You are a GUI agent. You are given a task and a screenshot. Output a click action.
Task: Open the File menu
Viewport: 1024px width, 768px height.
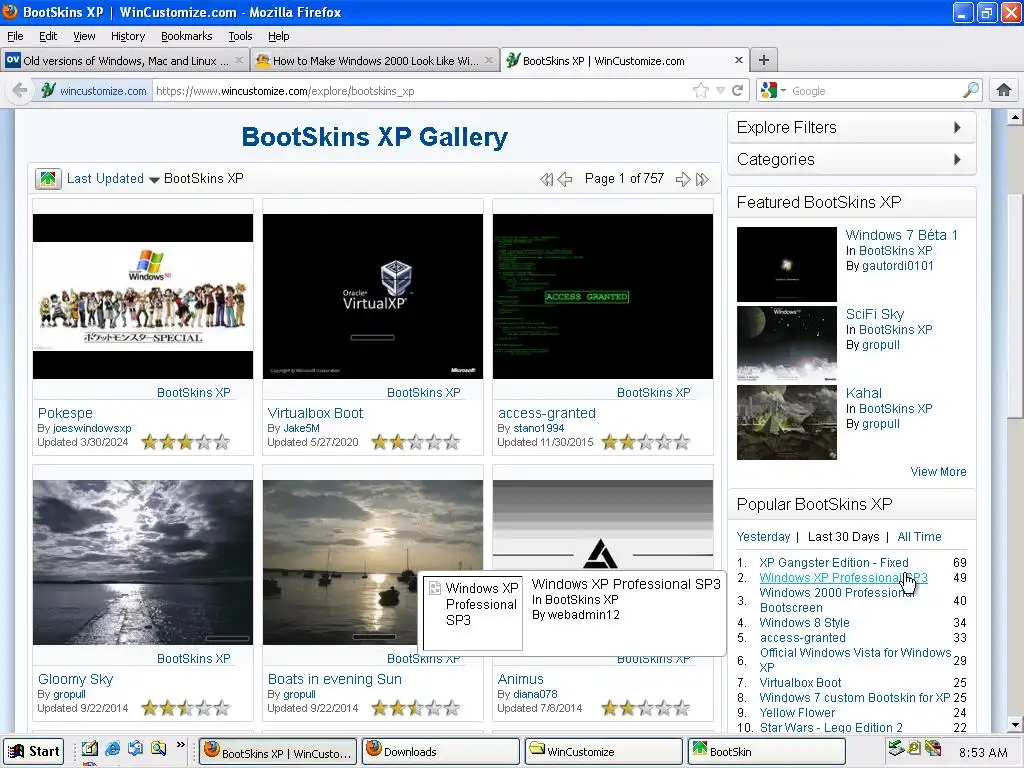[x=15, y=36]
